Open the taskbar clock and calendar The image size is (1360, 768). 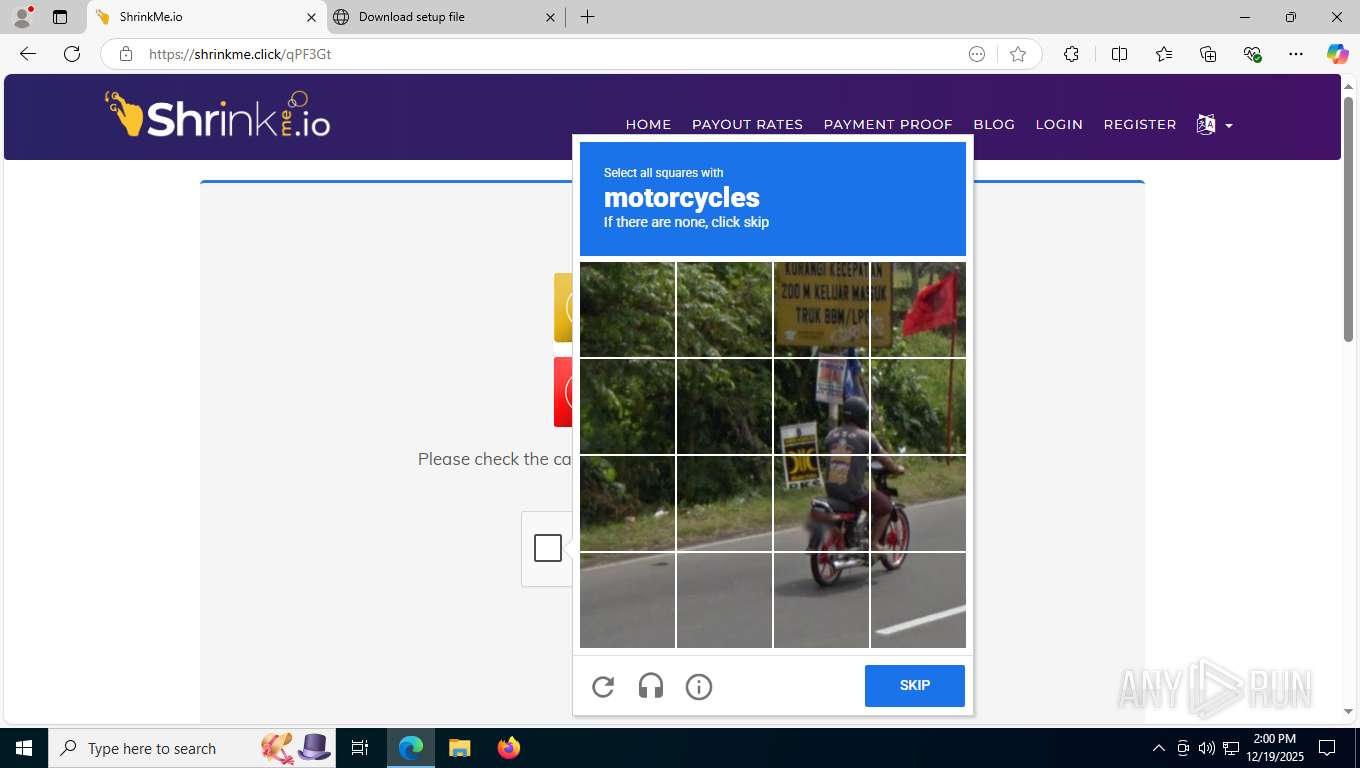point(1274,748)
